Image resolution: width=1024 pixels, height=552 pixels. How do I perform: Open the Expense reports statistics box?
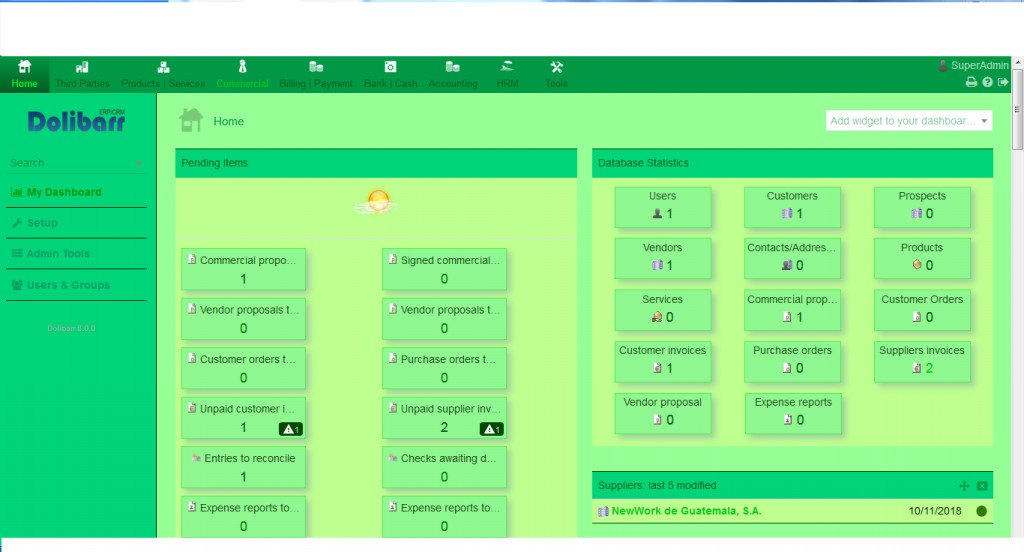pyautogui.click(x=793, y=412)
